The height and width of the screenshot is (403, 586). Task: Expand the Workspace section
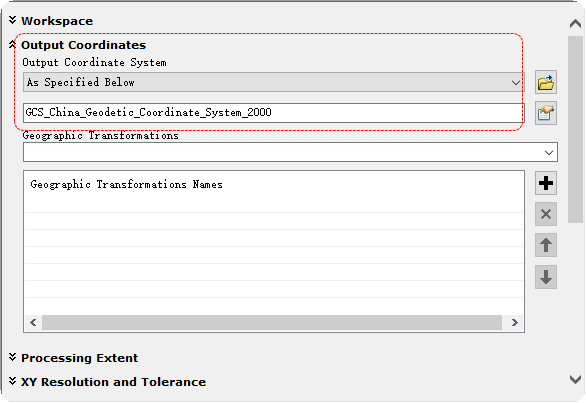click(x=13, y=20)
